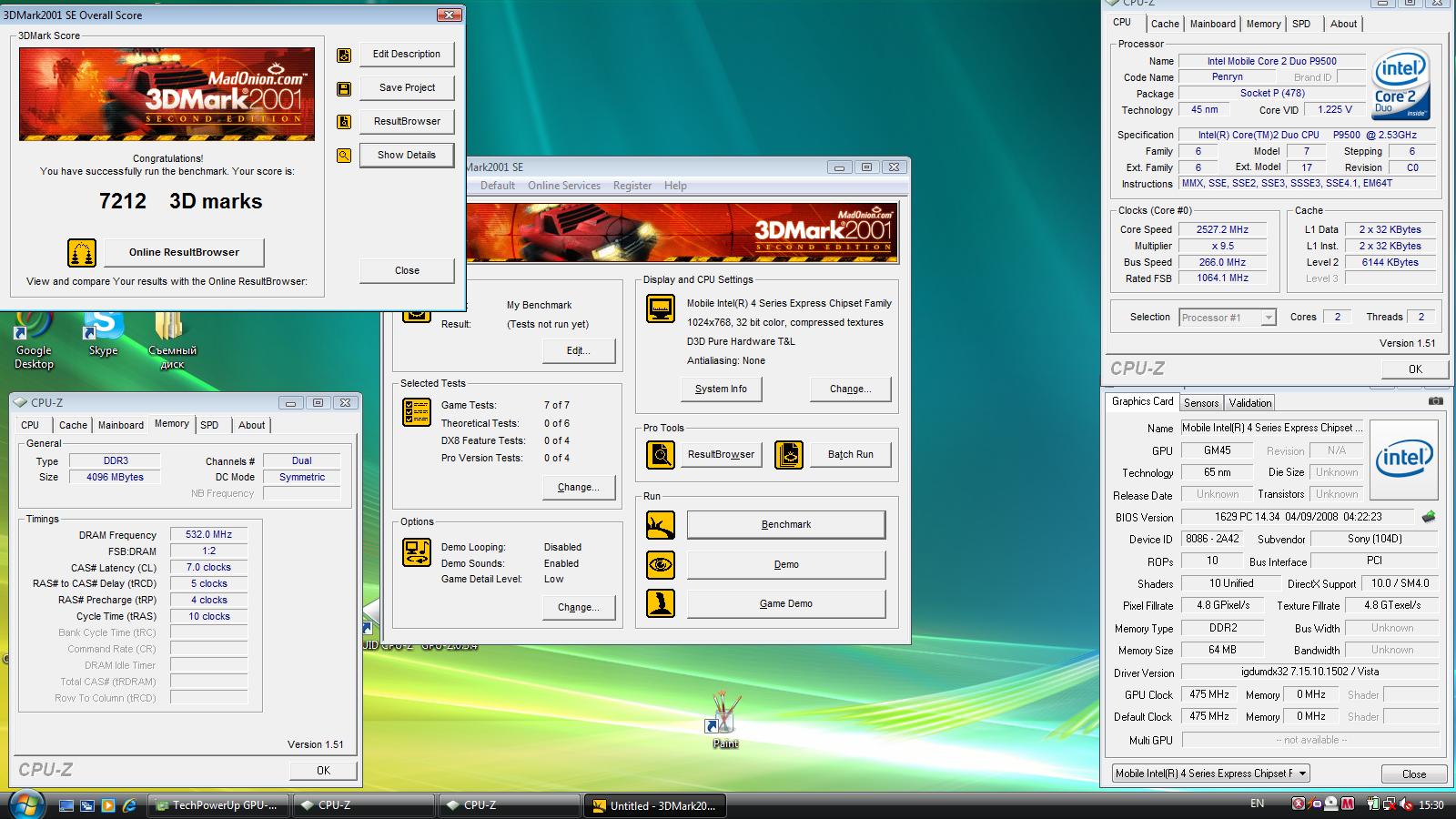
Task: Click the Display and CPU Settings monitor icon
Action: (661, 309)
